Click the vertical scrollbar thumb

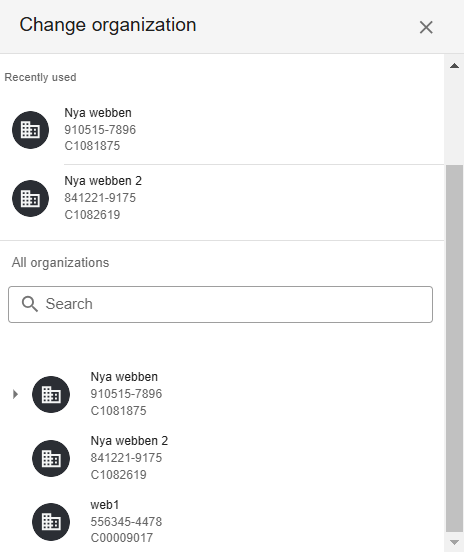(454, 348)
